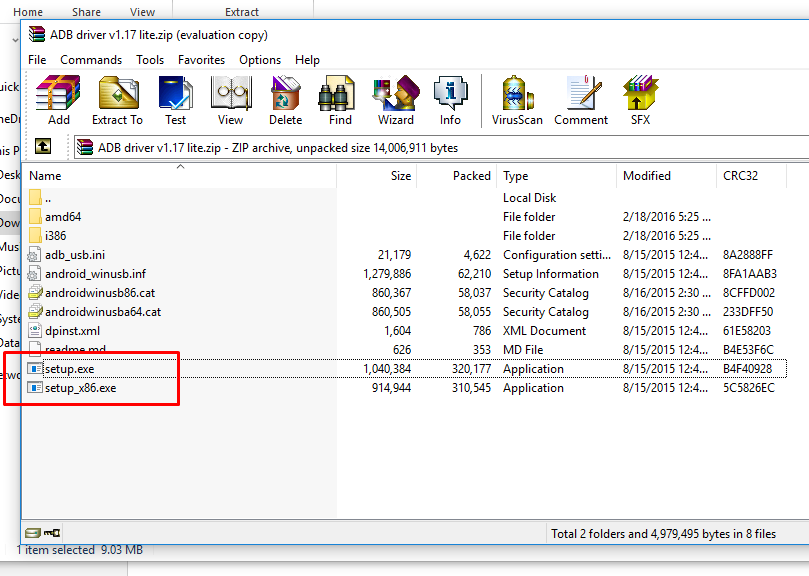Open the Tools menu

pos(150,60)
